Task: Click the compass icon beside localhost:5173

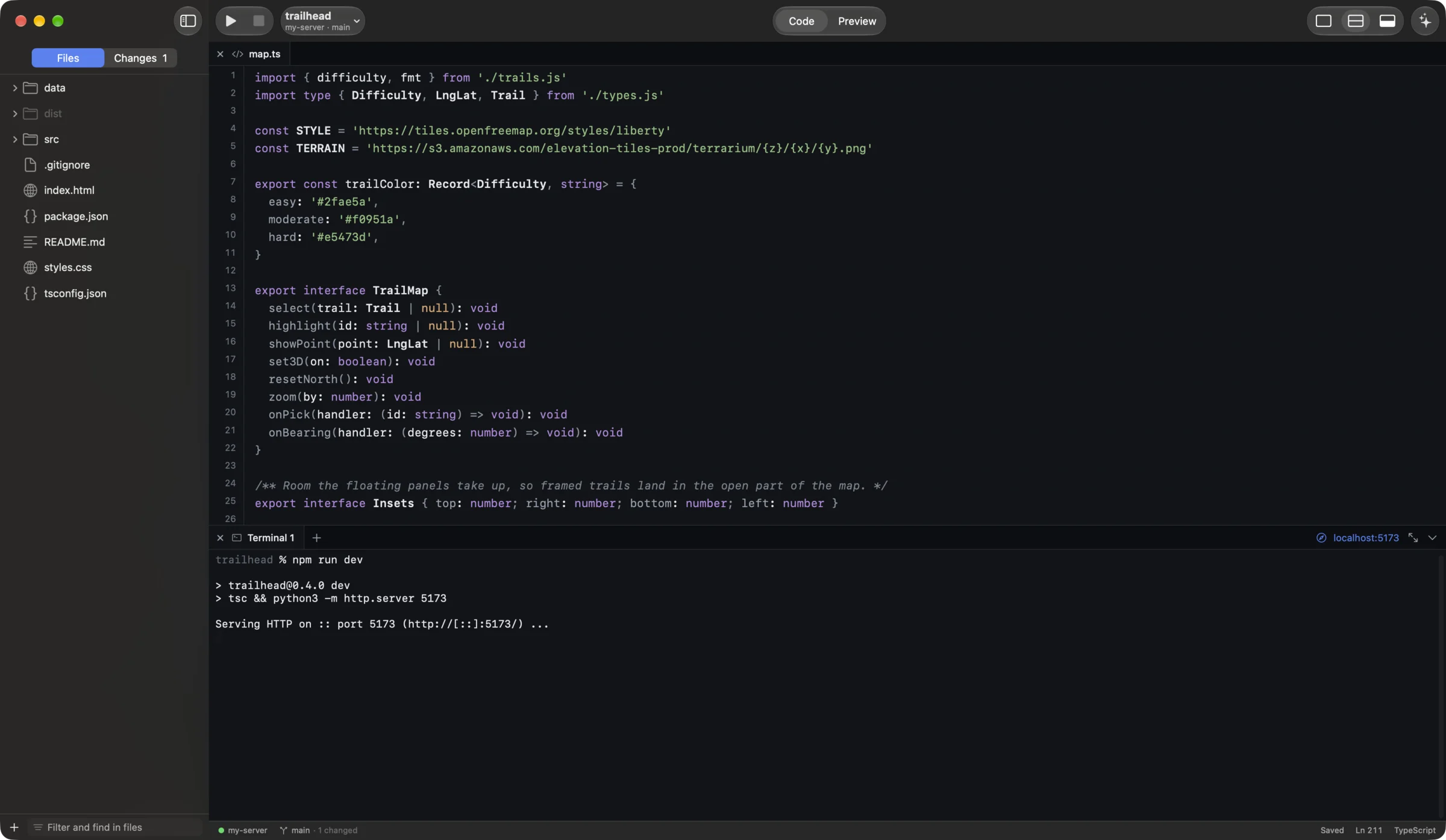Action: [1321, 538]
